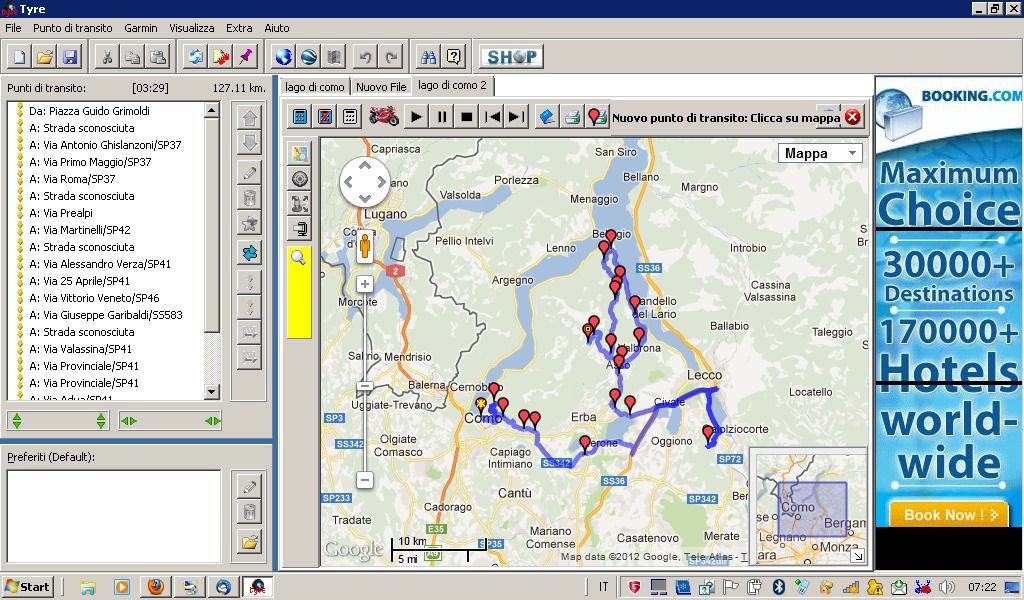This screenshot has height=600, width=1024.
Task: Select waypoint 'A: Via Antonio Ghislanzoni/SP37'
Action: 105,145
